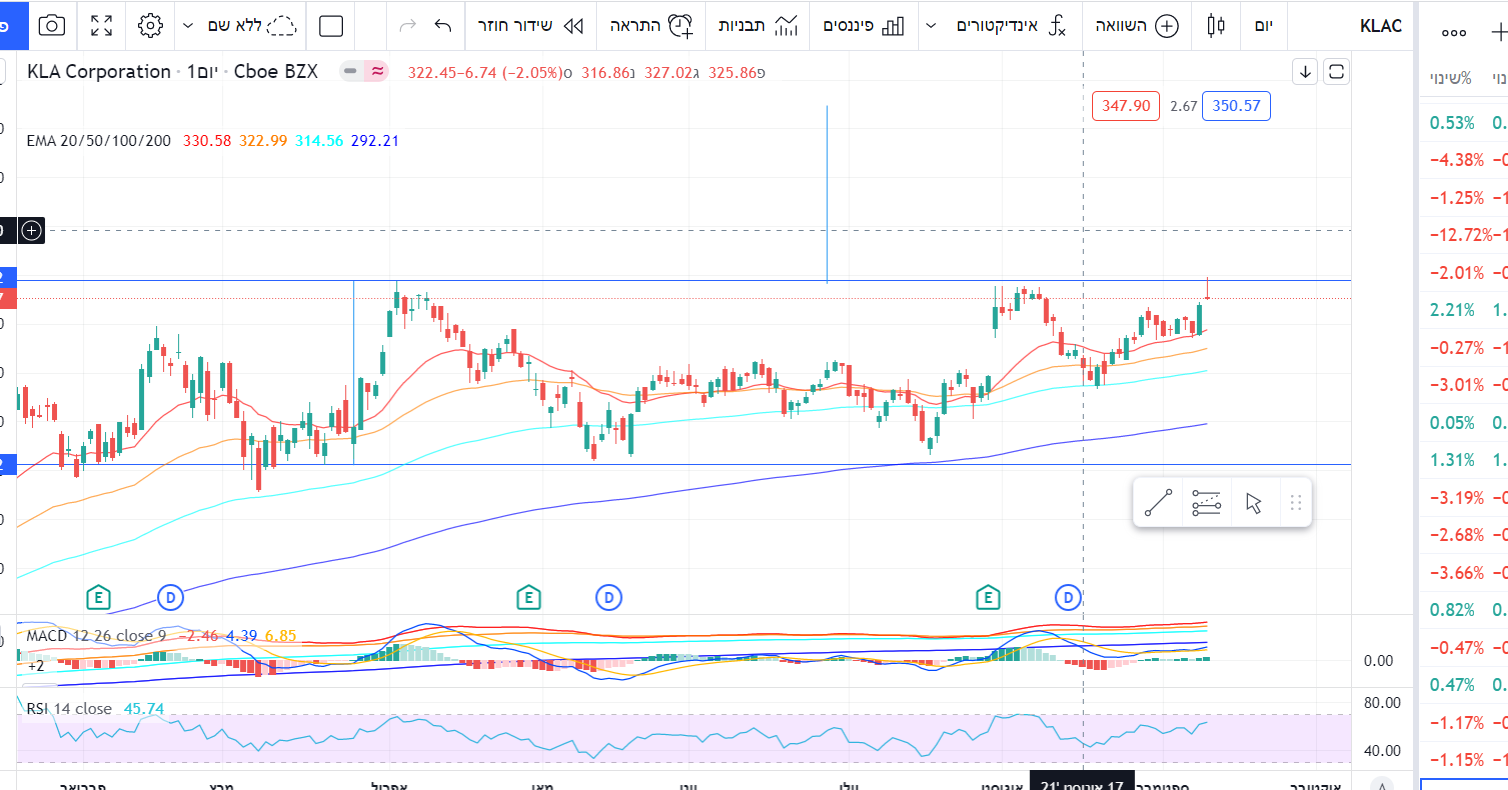Click the drag handle of the drawing toolbar
Viewport: 1508px width, 790px height.
tap(1295, 503)
